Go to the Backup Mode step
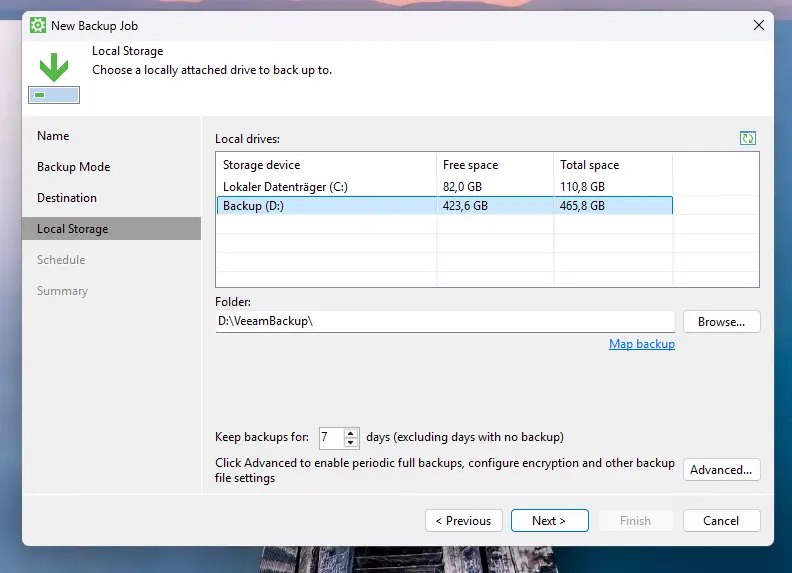This screenshot has height=573, width=792. pos(73,167)
